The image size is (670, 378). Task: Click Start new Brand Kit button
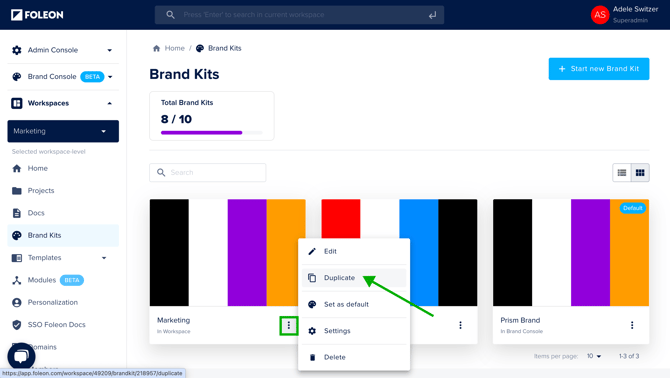(599, 69)
